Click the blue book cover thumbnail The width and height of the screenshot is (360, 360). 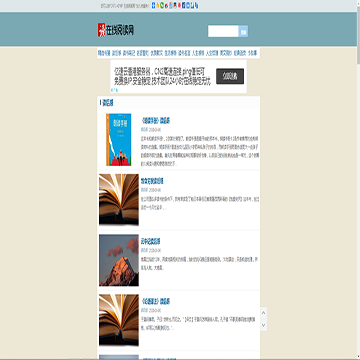click(119, 140)
